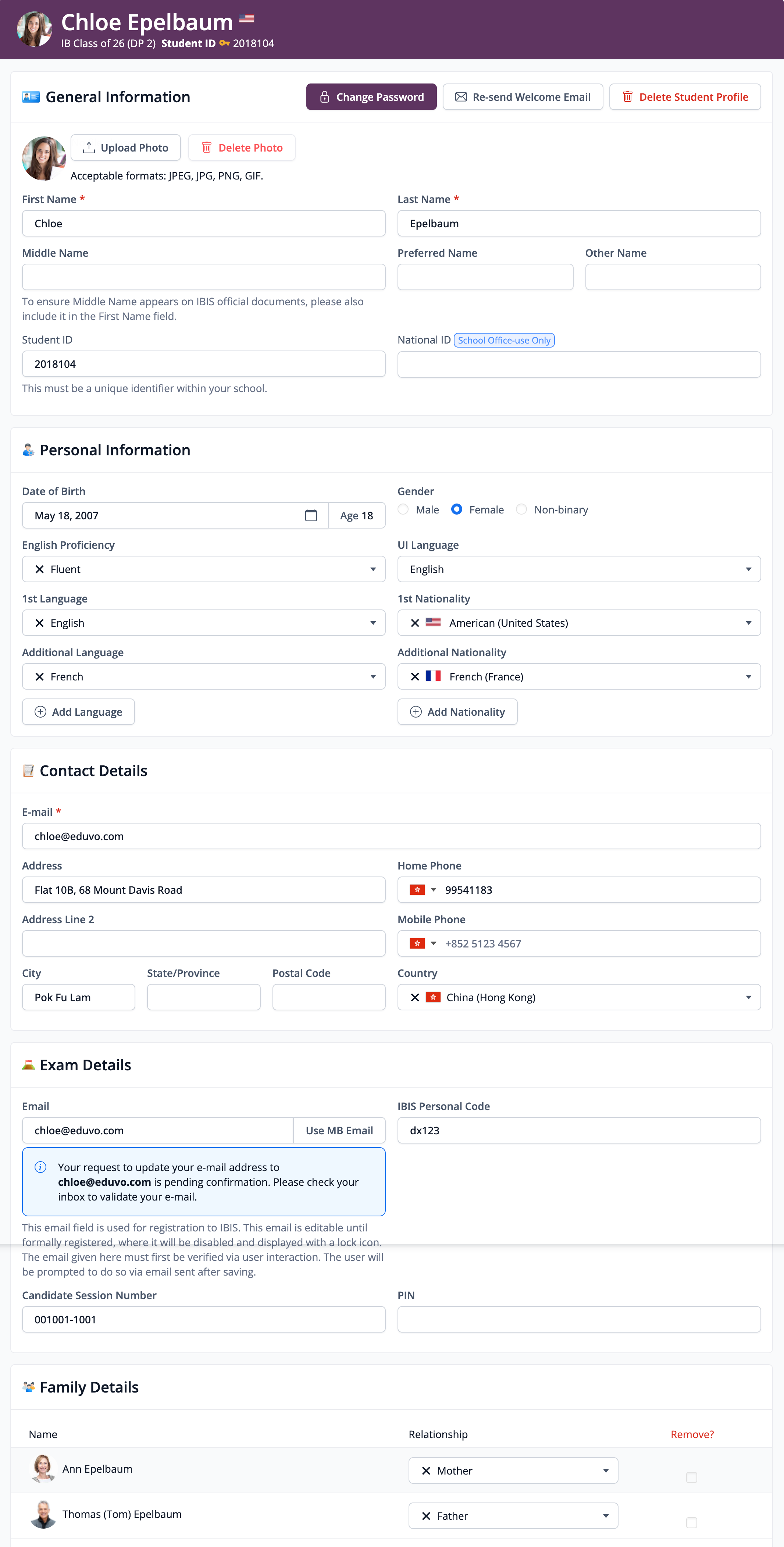Image resolution: width=784 pixels, height=1547 pixels.
Task: Click the Change Password button
Action: pyautogui.click(x=371, y=97)
